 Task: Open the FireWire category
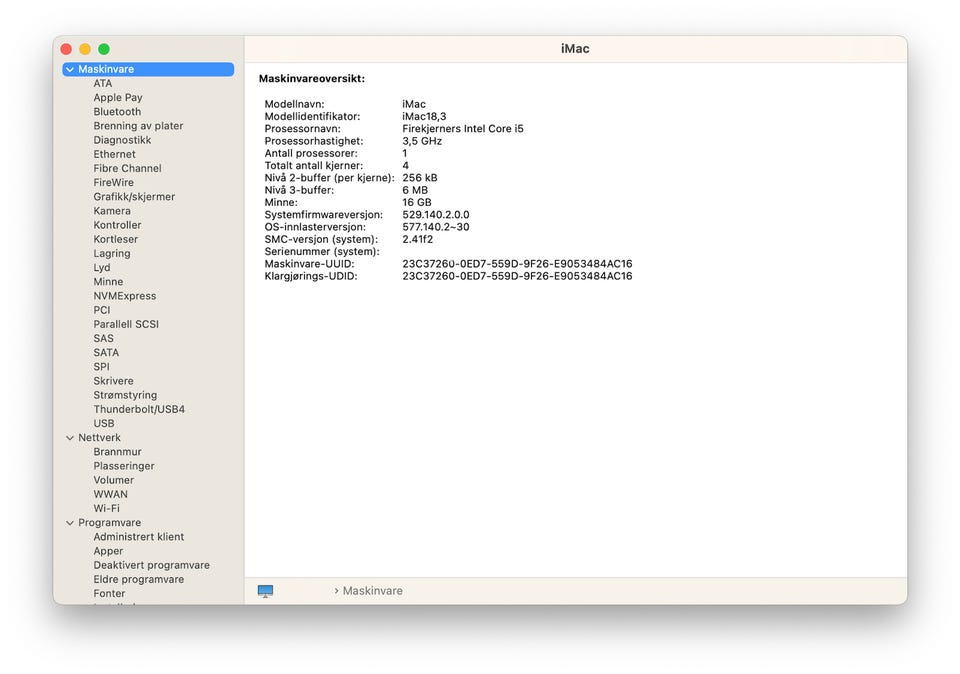coord(113,182)
